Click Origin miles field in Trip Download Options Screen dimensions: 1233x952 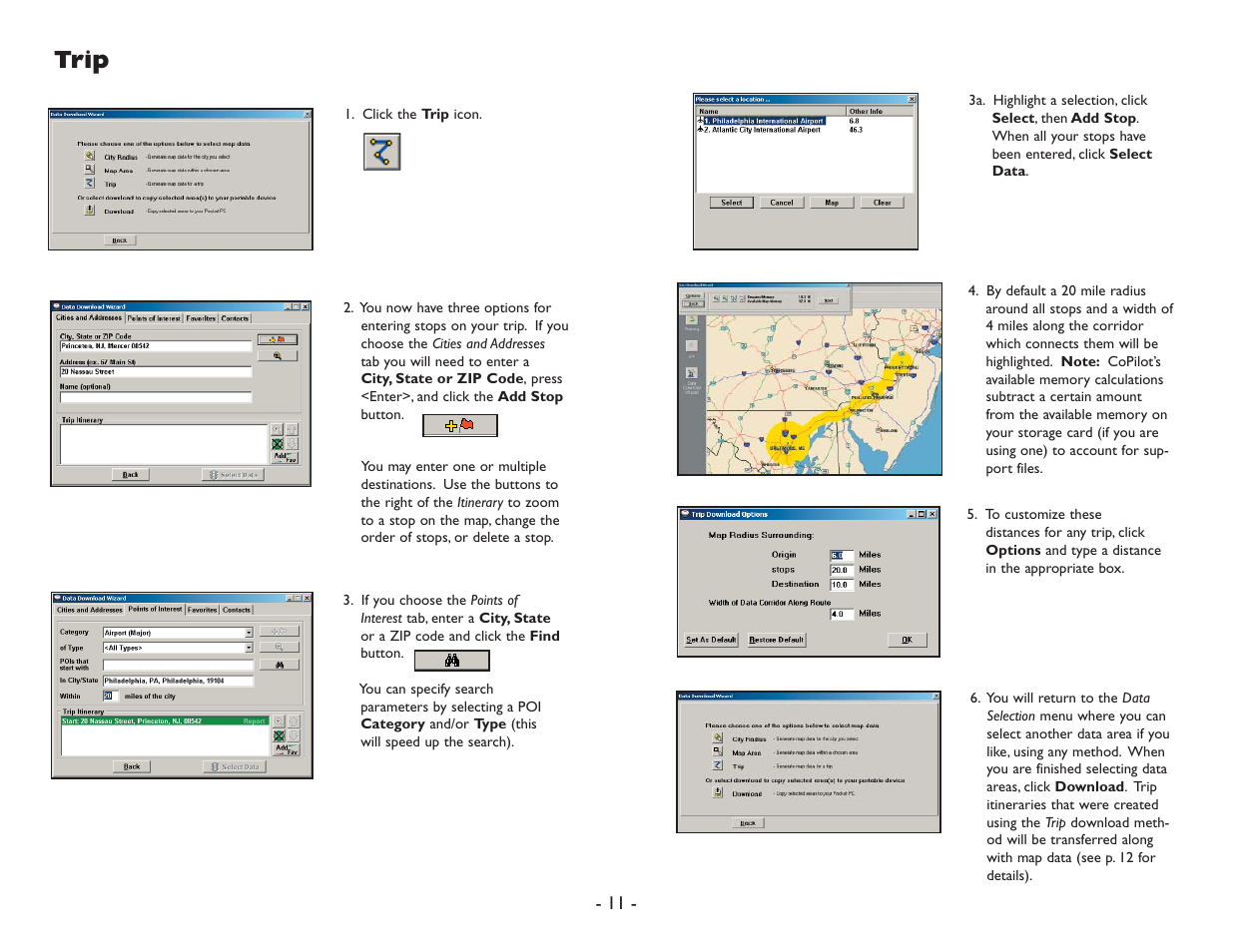[x=842, y=555]
